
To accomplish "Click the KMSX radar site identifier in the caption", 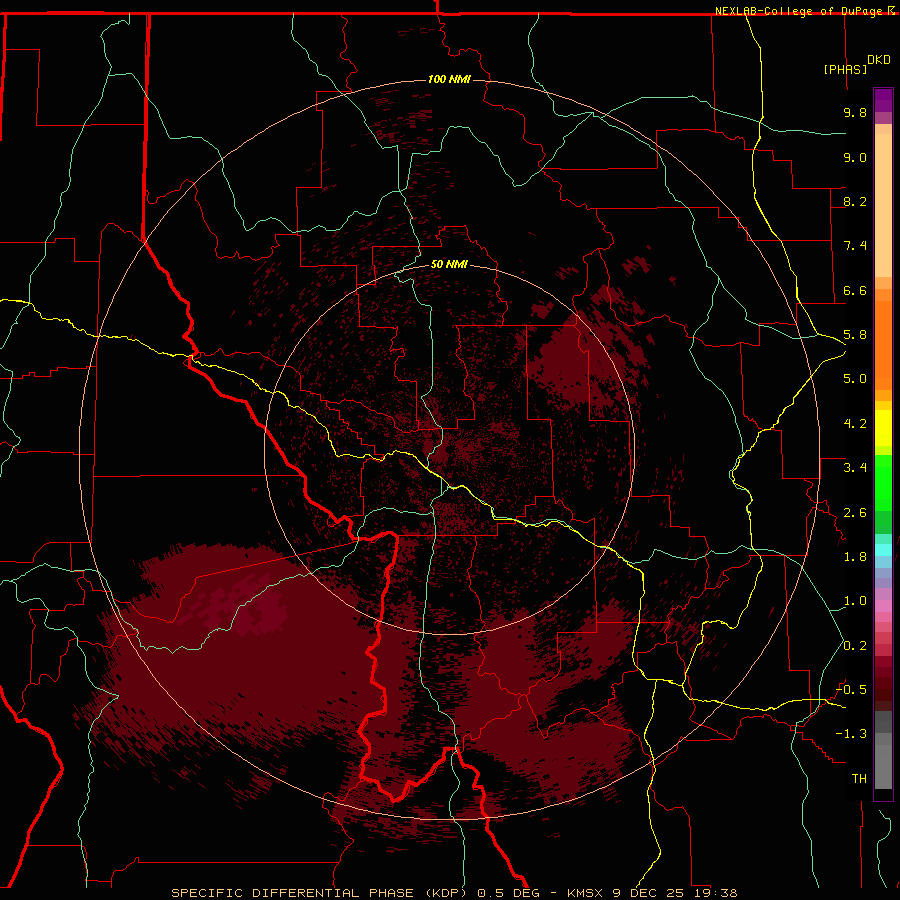I will point(584,893).
